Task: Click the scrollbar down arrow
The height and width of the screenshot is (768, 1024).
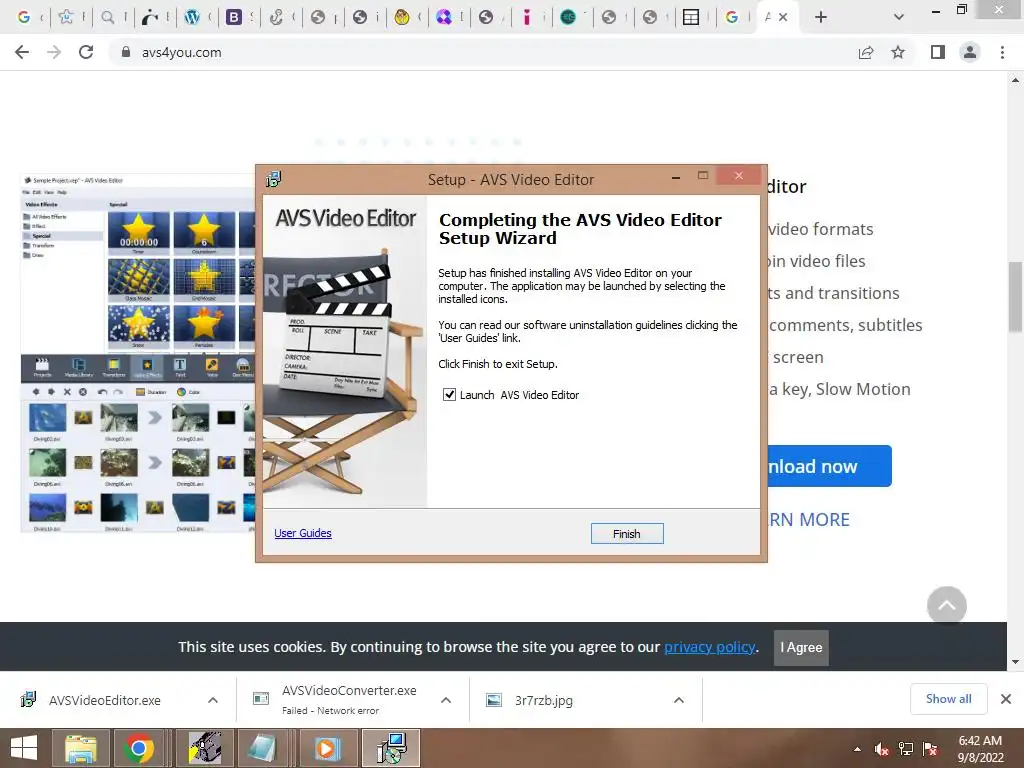Action: point(1015,662)
